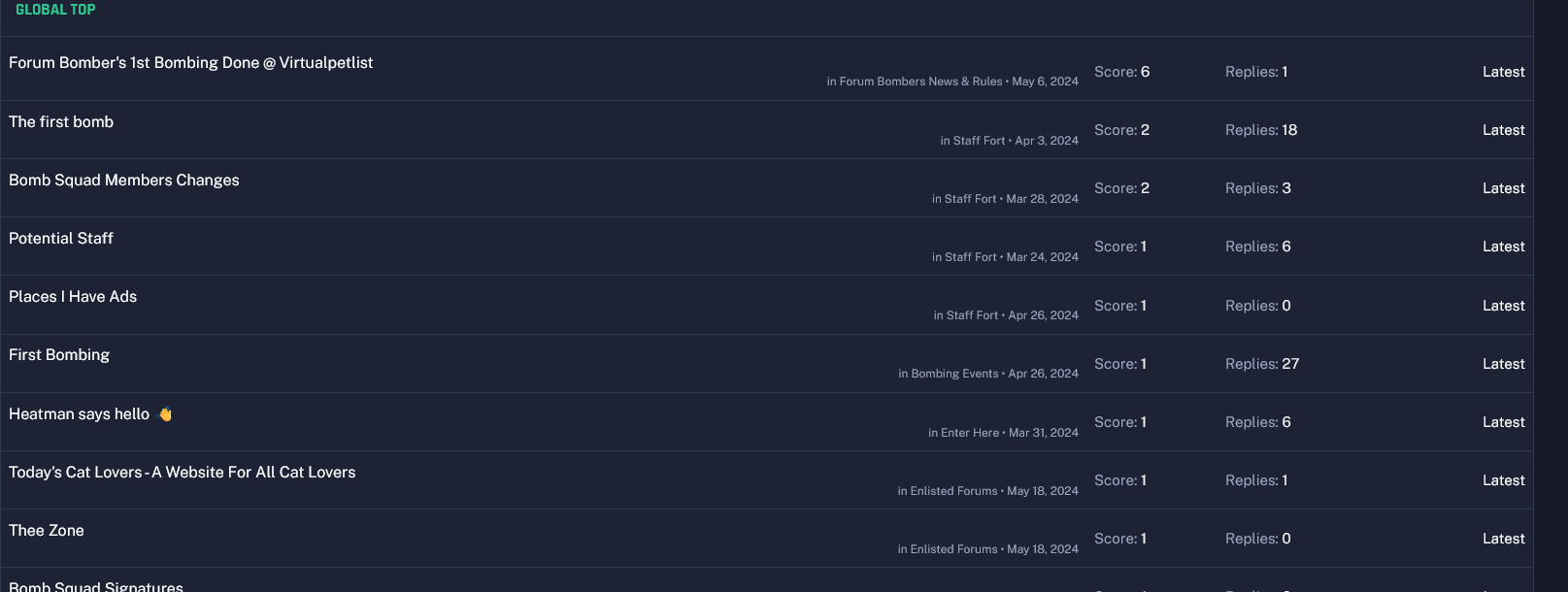The height and width of the screenshot is (592, 1568).
Task: View Latest post in 'Thee Zone'
Action: [x=1503, y=539]
